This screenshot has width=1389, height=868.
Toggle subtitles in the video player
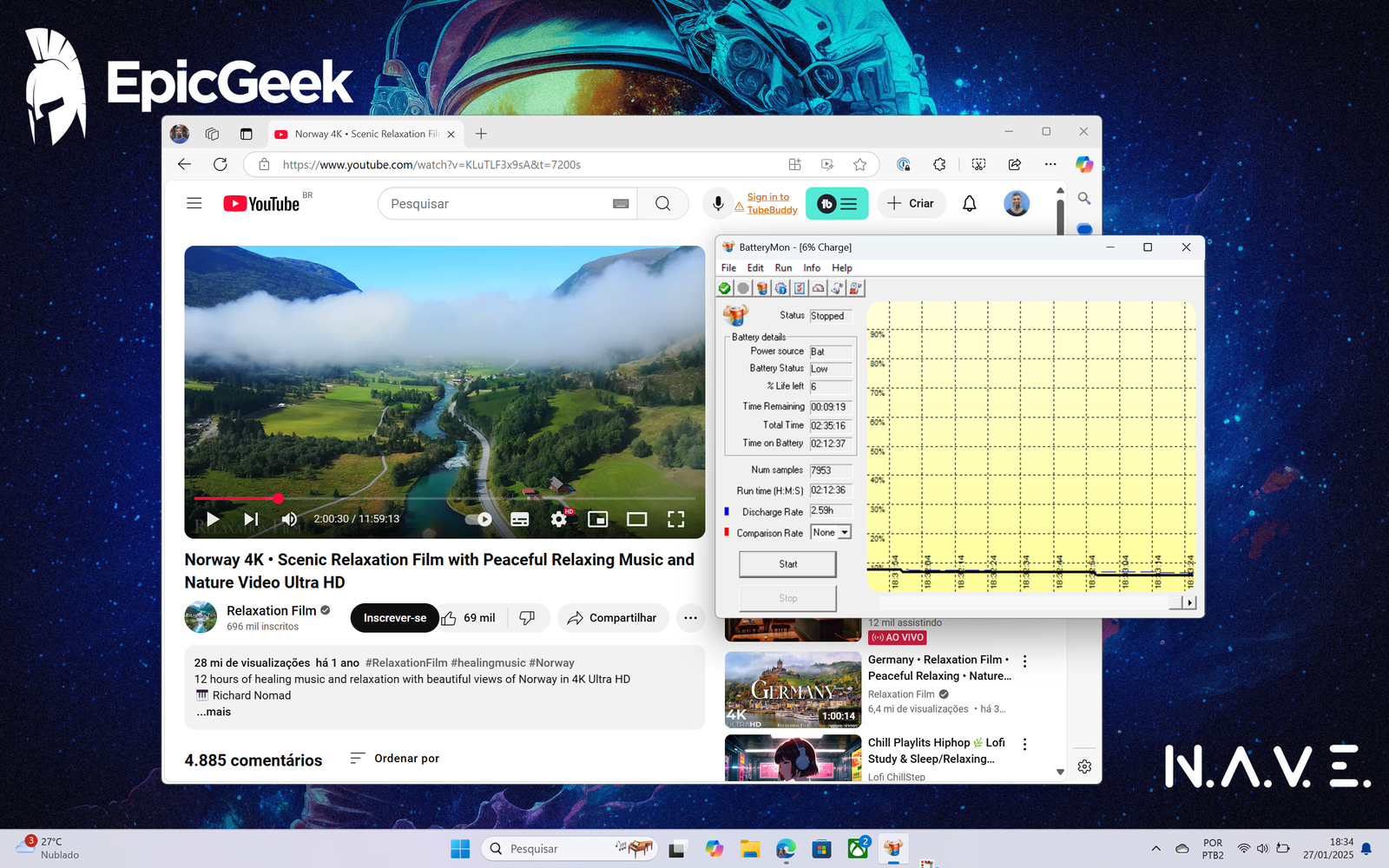coord(520,519)
